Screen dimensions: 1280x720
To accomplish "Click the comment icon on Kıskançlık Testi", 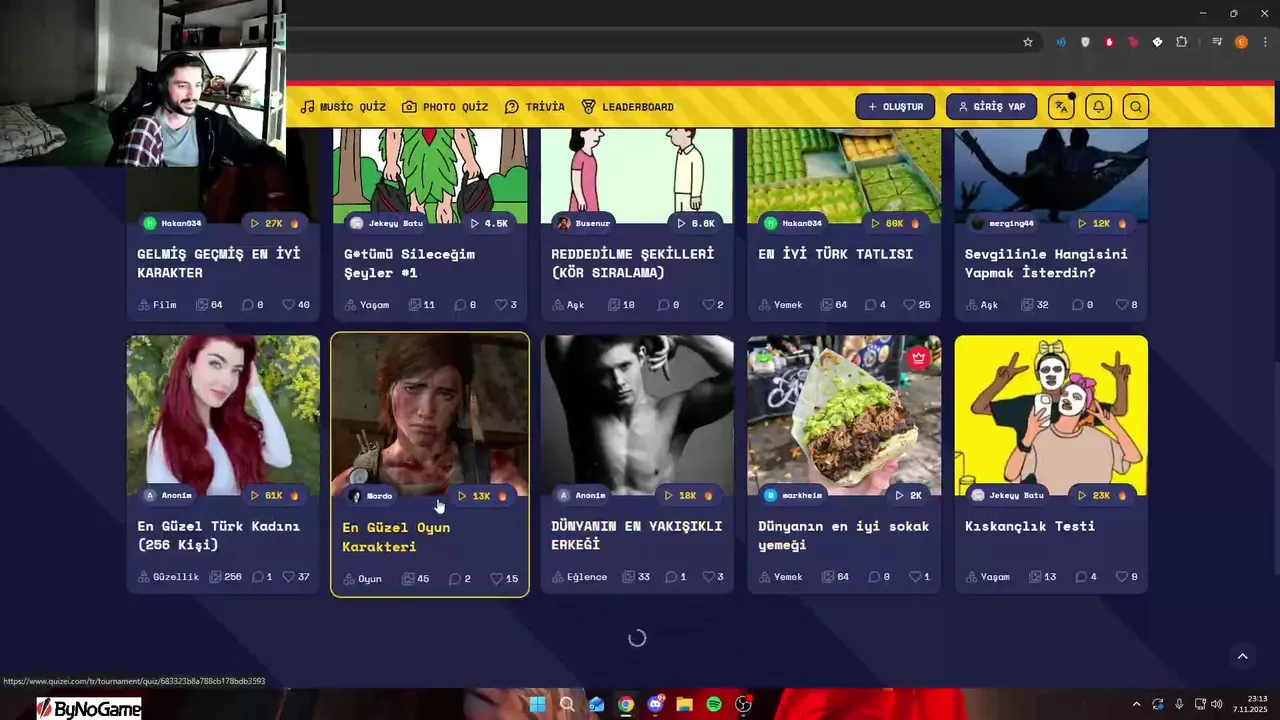I will (1080, 577).
